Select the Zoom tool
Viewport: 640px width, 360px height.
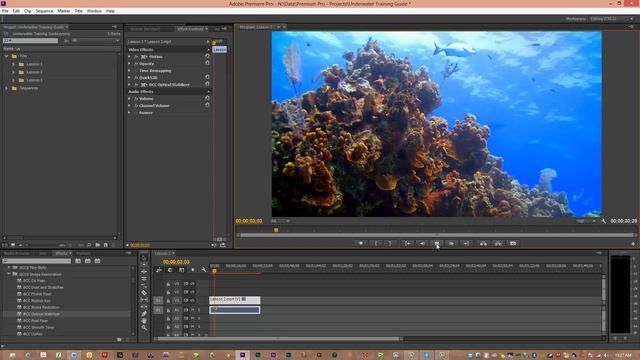pyautogui.click(x=144, y=327)
